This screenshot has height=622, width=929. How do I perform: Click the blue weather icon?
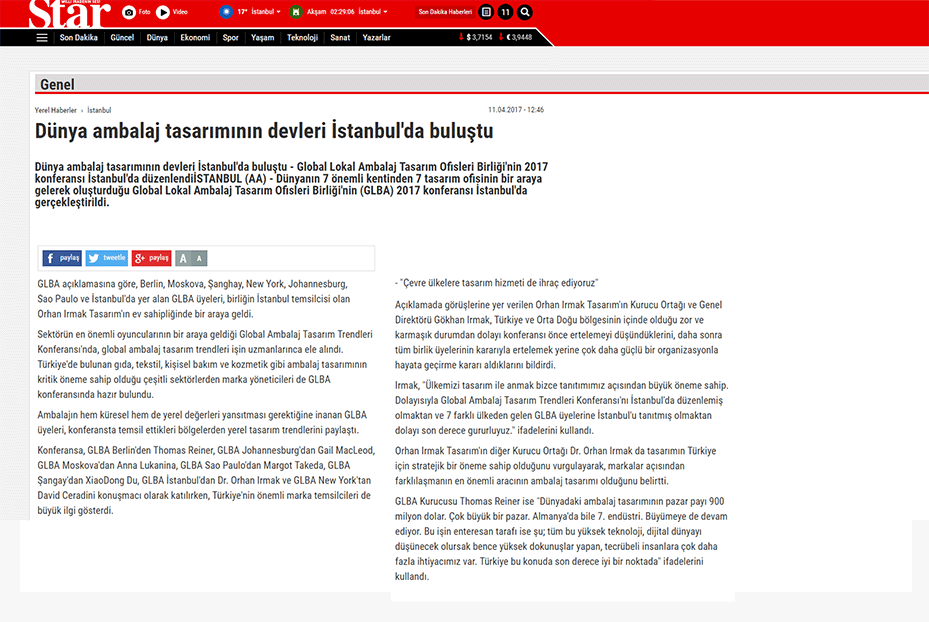(226, 12)
